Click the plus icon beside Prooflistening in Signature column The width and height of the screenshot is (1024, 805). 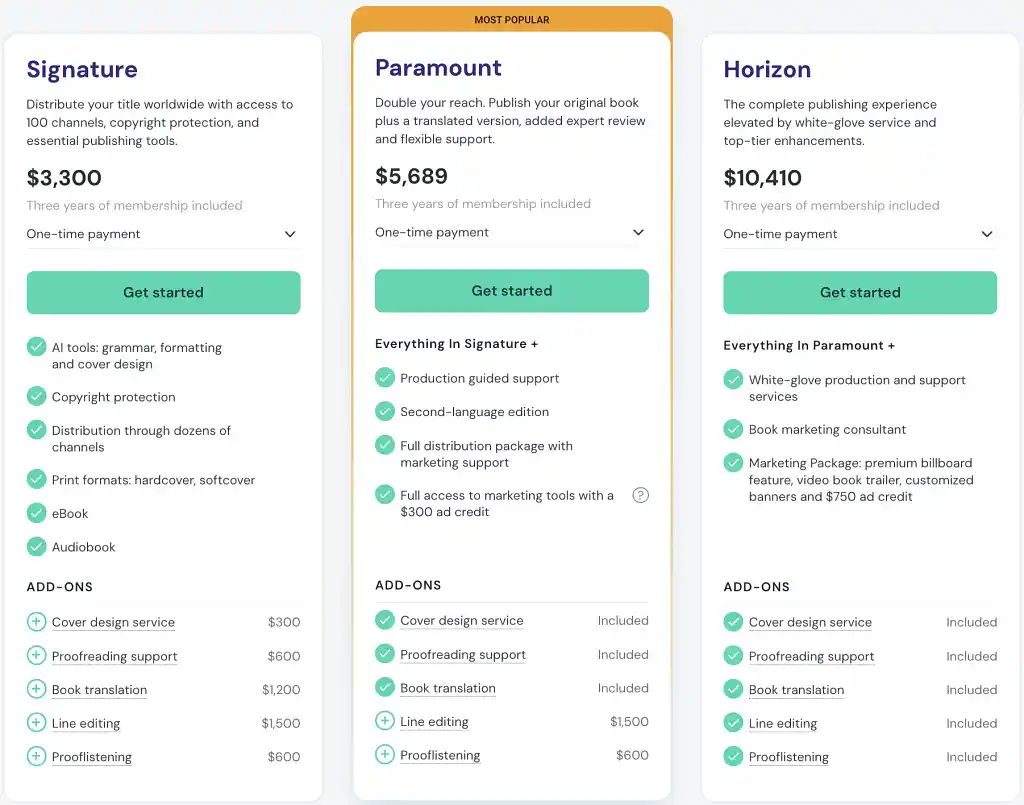(x=36, y=757)
